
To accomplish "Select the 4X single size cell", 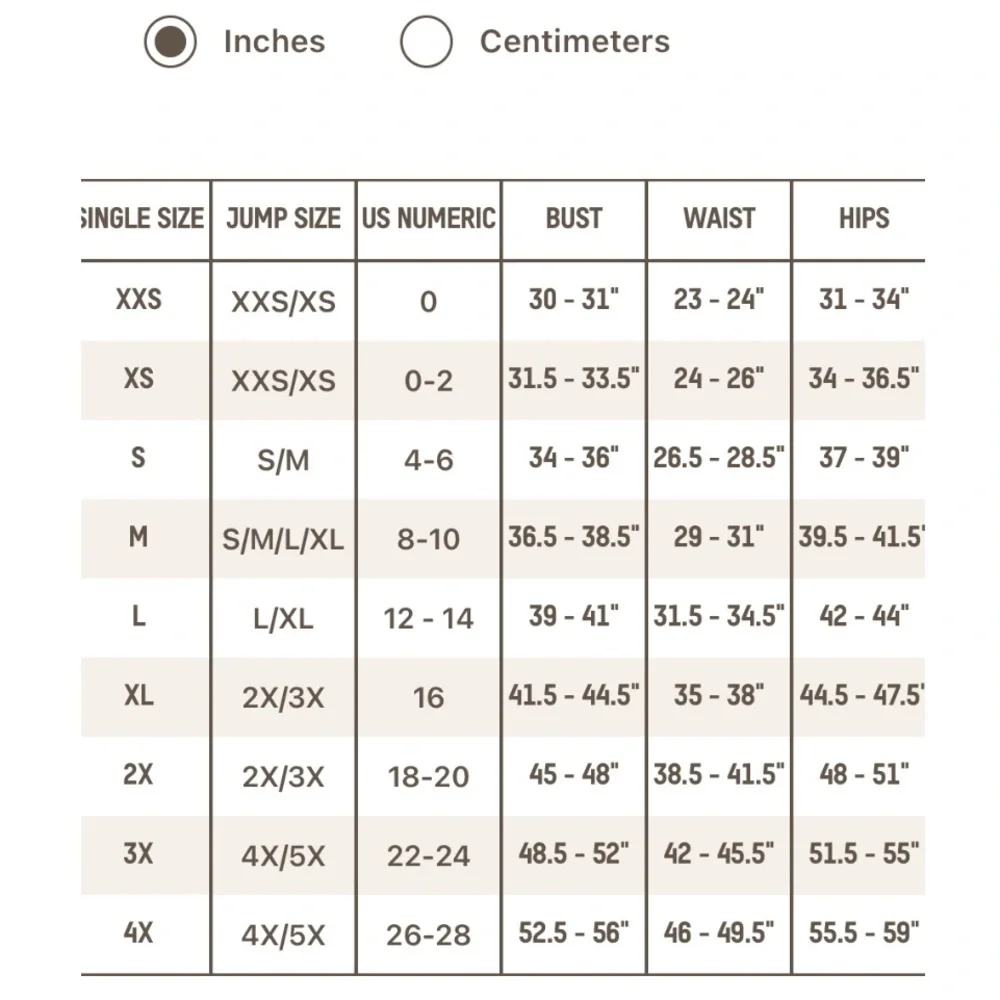I will [x=138, y=933].
